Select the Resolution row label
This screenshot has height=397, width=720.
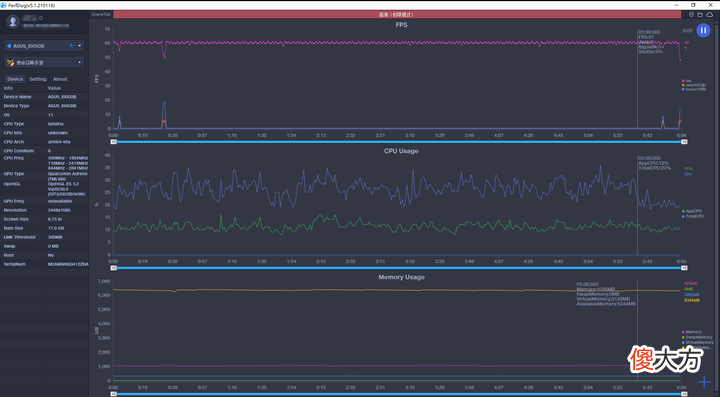click(15, 210)
